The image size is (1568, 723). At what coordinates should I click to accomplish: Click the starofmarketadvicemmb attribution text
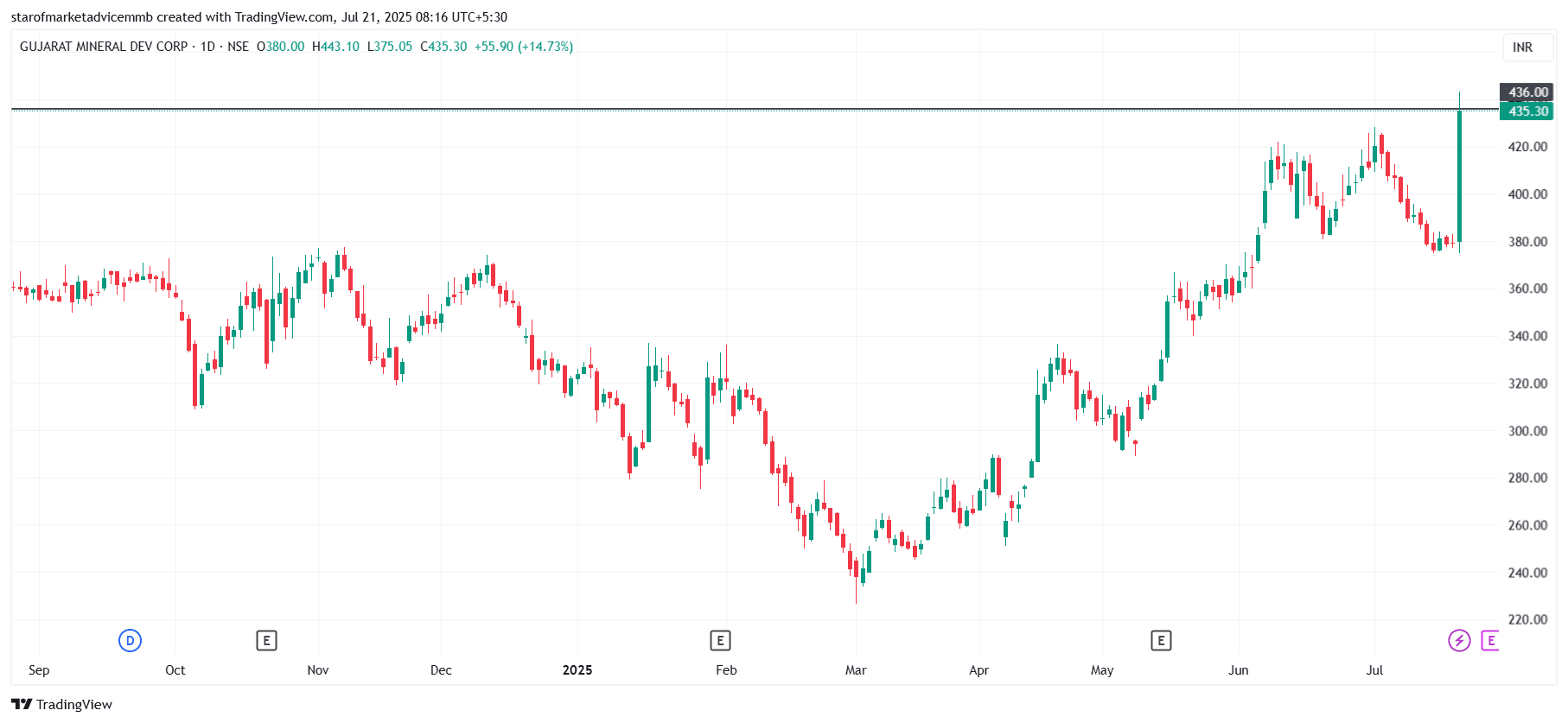click(82, 17)
